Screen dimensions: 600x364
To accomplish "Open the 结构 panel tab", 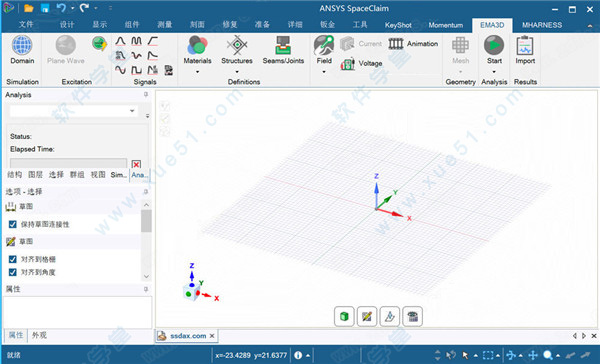I will [15, 175].
